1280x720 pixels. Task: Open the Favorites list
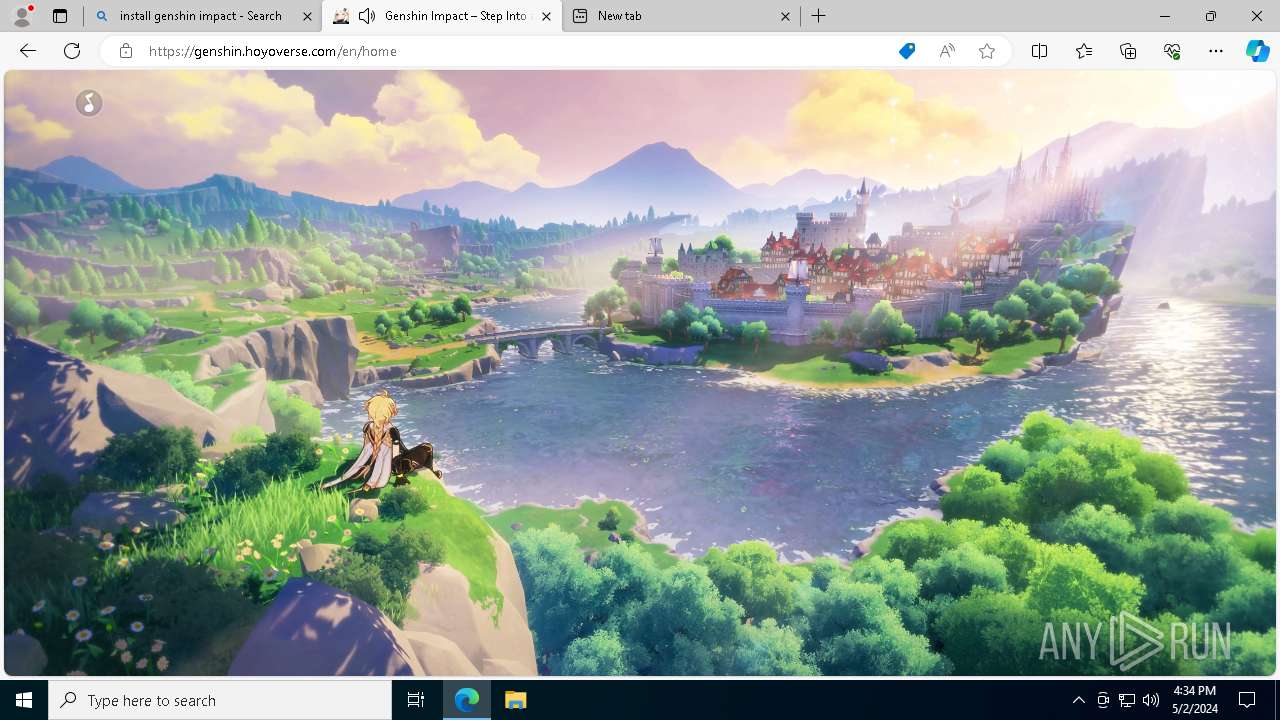click(x=1084, y=51)
